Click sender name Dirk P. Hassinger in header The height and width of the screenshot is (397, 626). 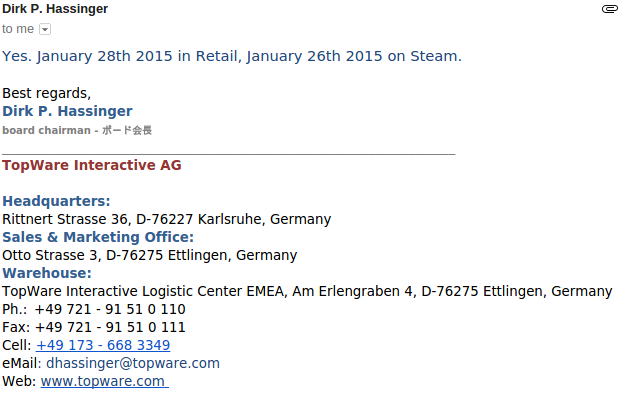pos(55,9)
